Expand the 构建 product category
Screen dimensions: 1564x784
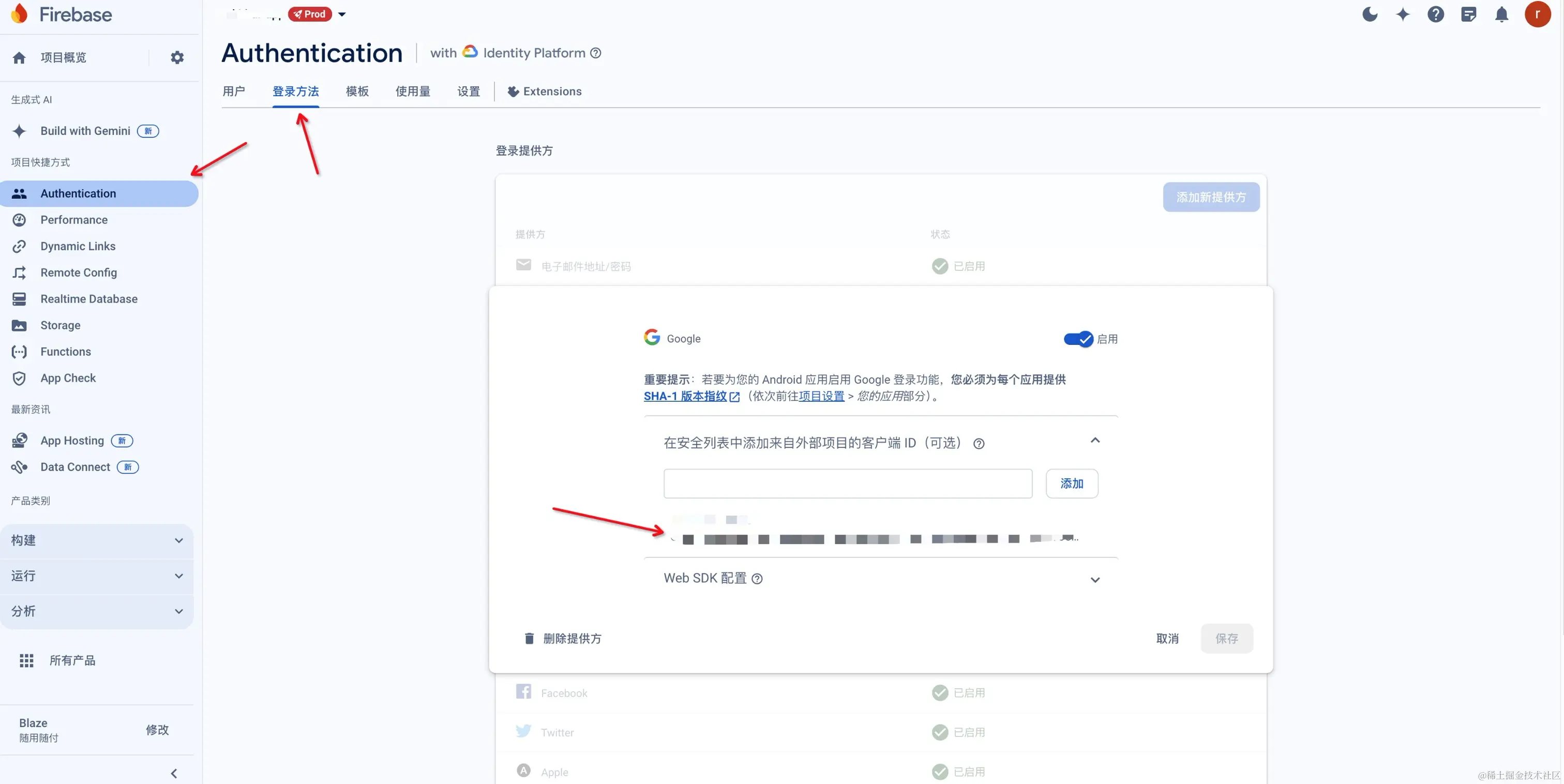pos(97,540)
